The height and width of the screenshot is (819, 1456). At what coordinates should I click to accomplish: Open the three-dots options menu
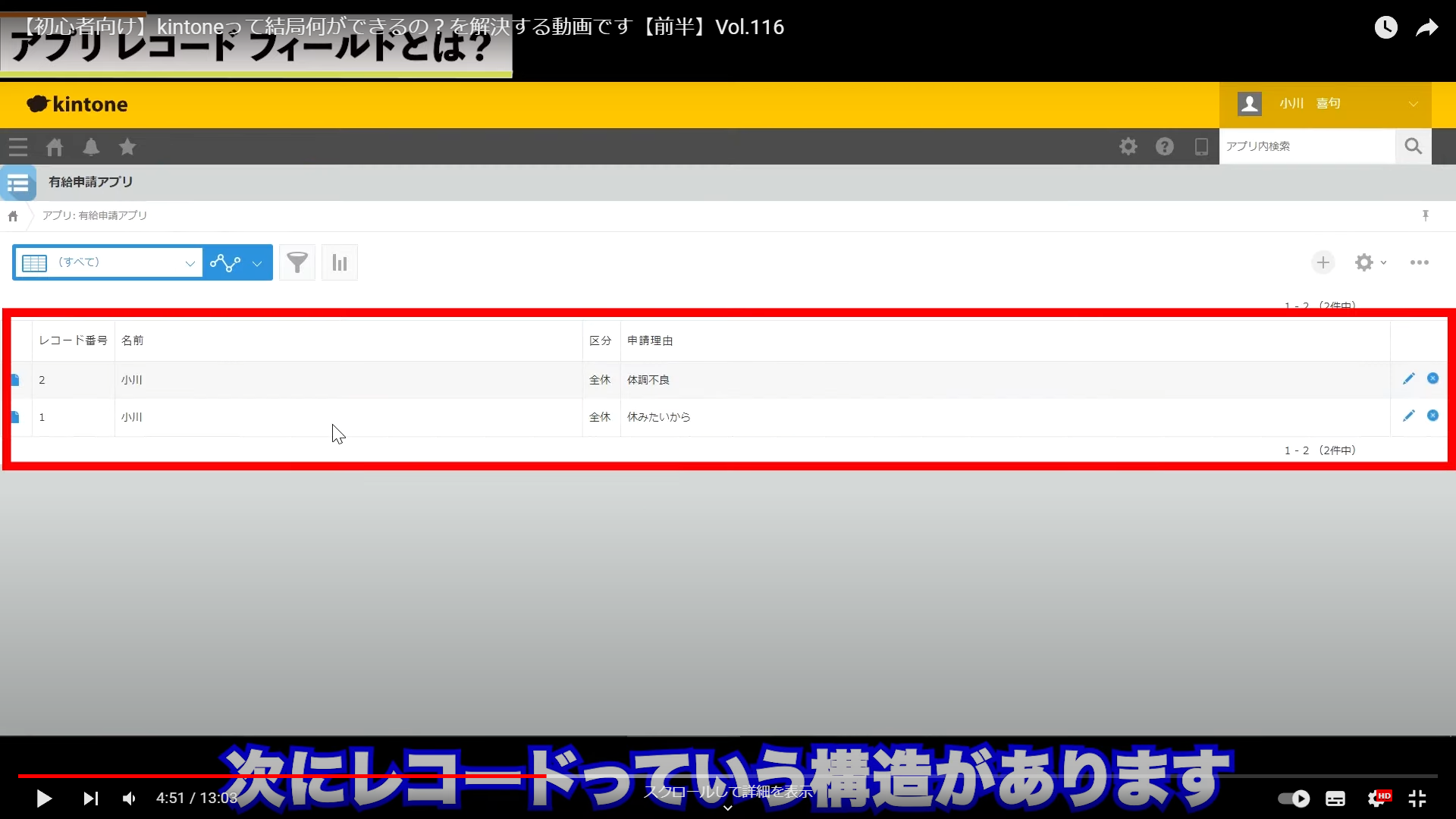tap(1419, 262)
